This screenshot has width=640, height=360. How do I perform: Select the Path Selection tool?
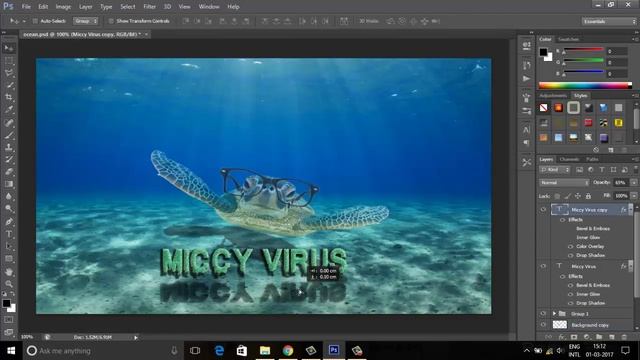(x=9, y=247)
